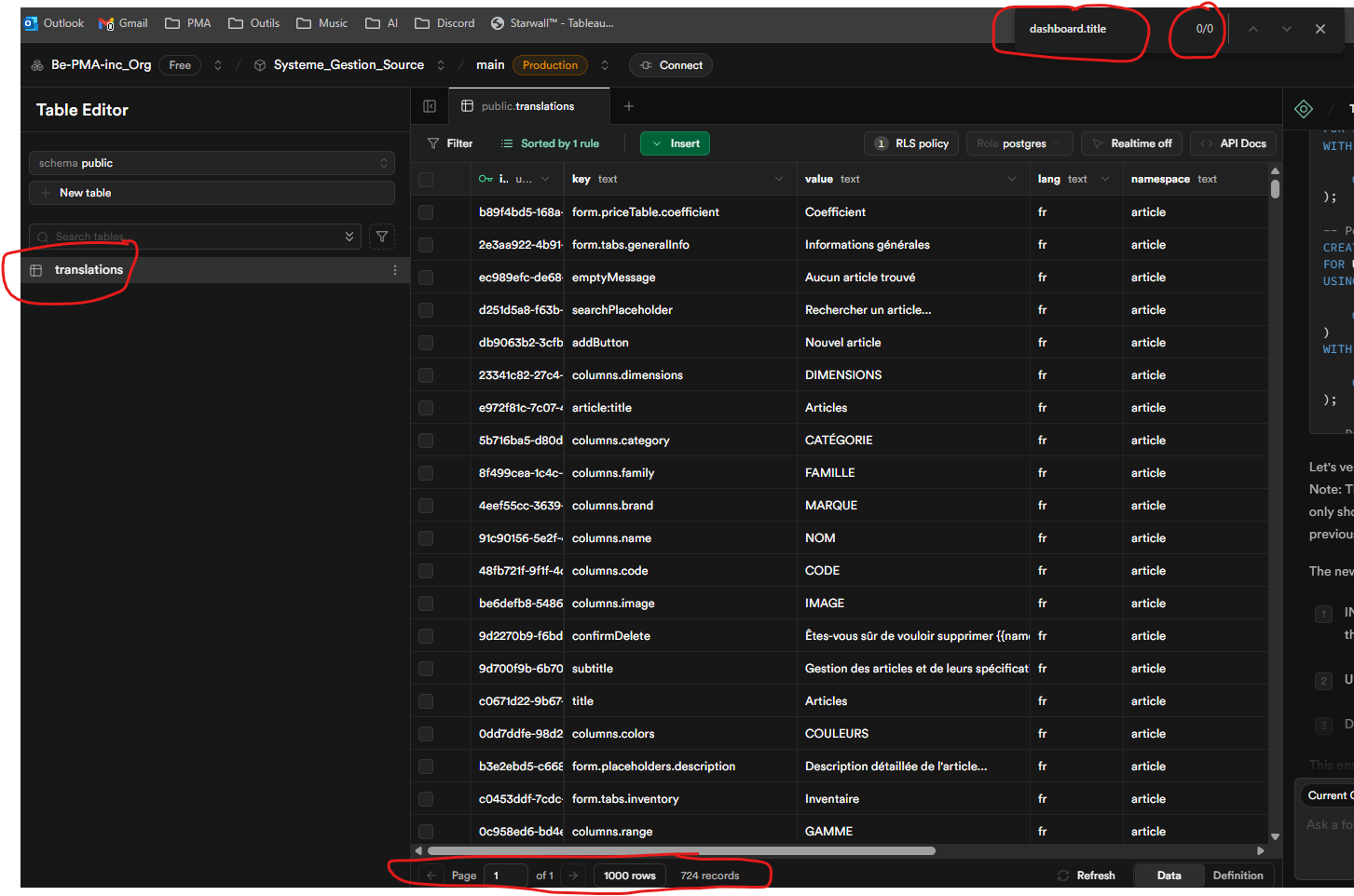Open Be-PMA-inc_Org organization
The height and width of the screenshot is (896, 1354).
(x=101, y=65)
